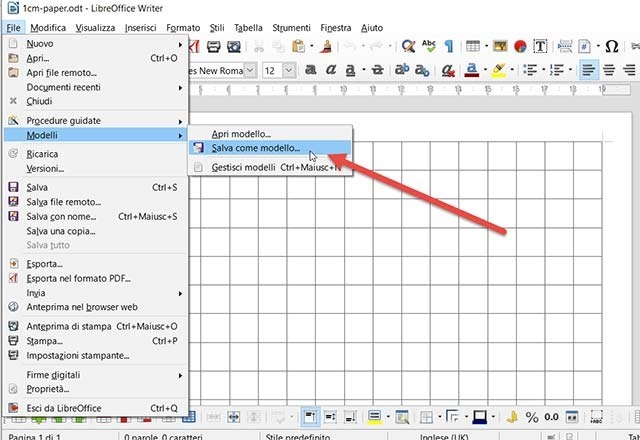Select Center alignment button
The width and height of the screenshot is (640, 440).
pos(609,70)
